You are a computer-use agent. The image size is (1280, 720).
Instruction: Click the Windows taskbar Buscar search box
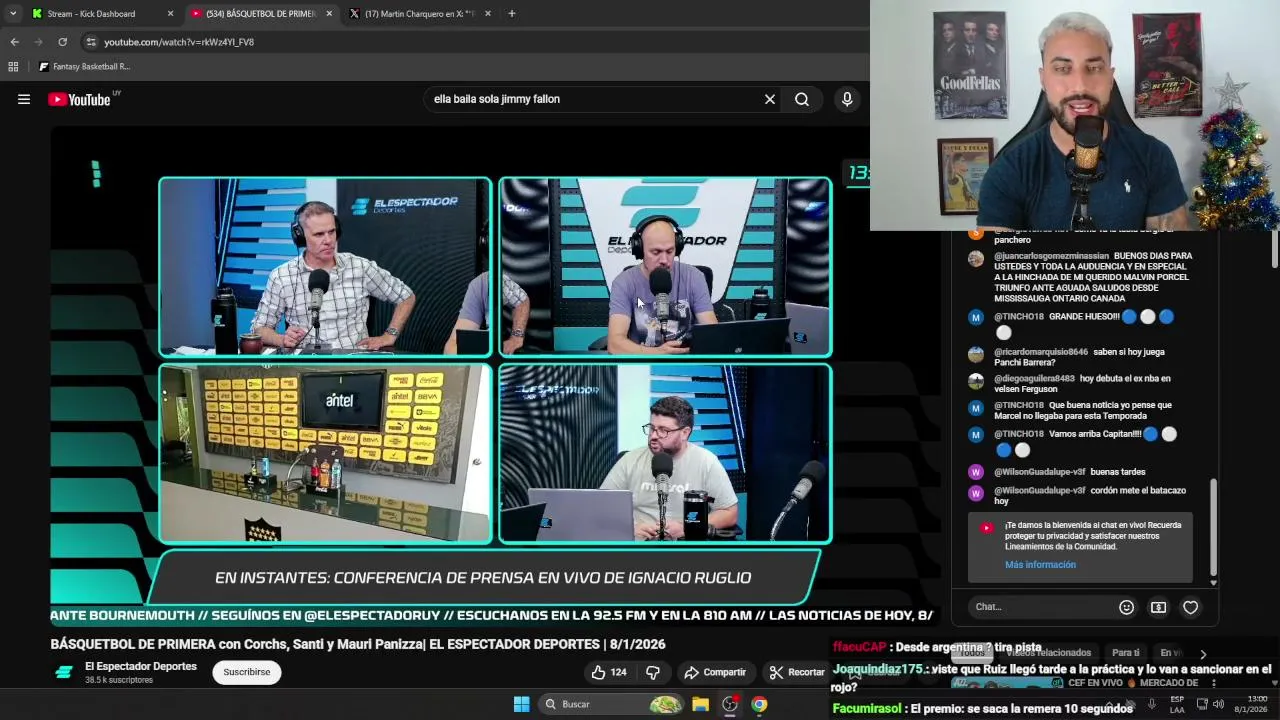pos(612,704)
